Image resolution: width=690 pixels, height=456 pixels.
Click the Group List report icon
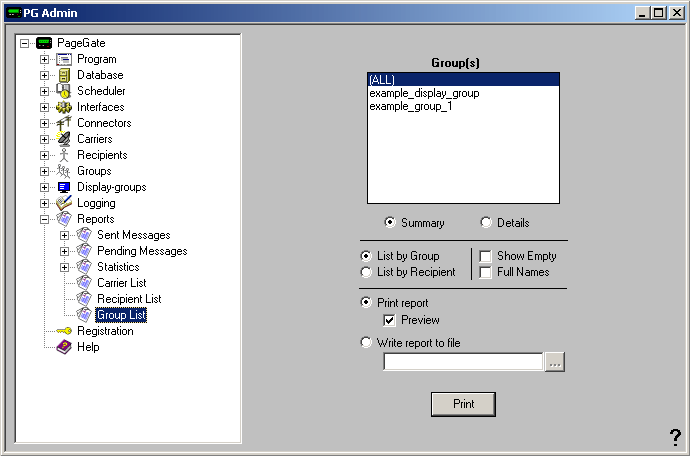(84, 315)
